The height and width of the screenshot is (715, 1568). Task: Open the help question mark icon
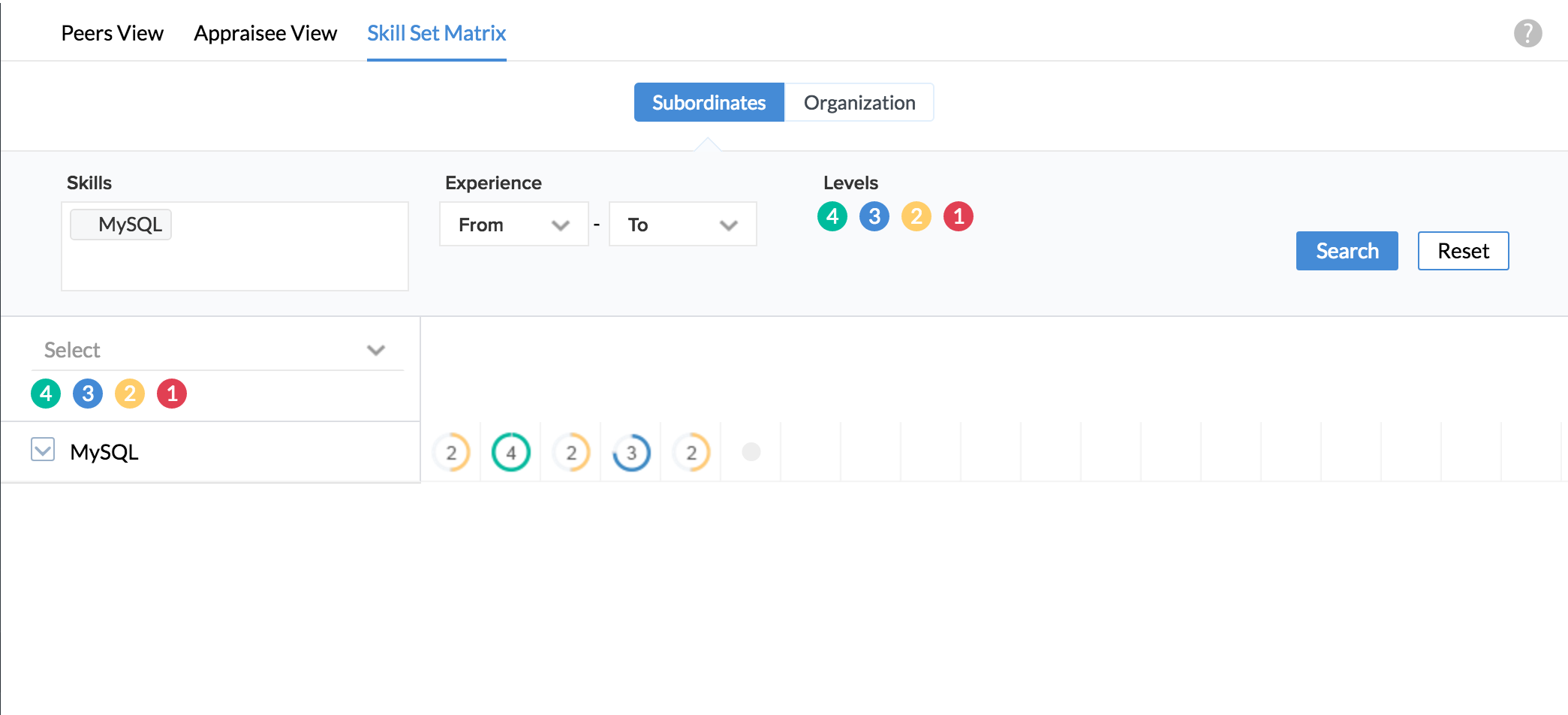[x=1527, y=33]
